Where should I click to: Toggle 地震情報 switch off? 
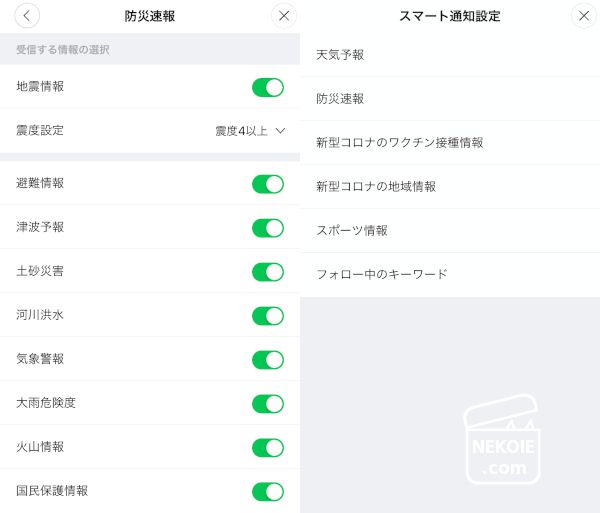coord(268,88)
